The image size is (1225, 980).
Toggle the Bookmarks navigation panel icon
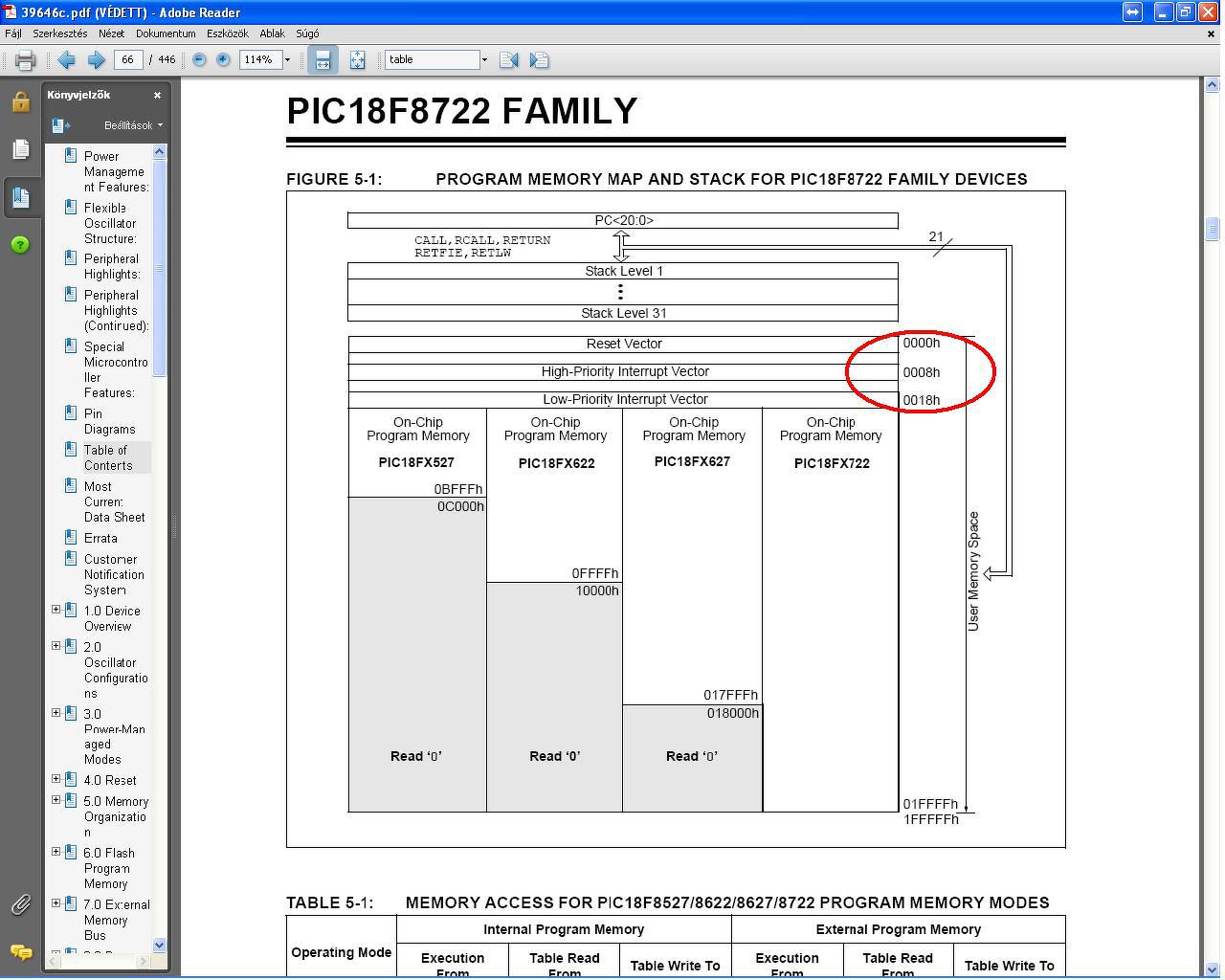(21, 197)
